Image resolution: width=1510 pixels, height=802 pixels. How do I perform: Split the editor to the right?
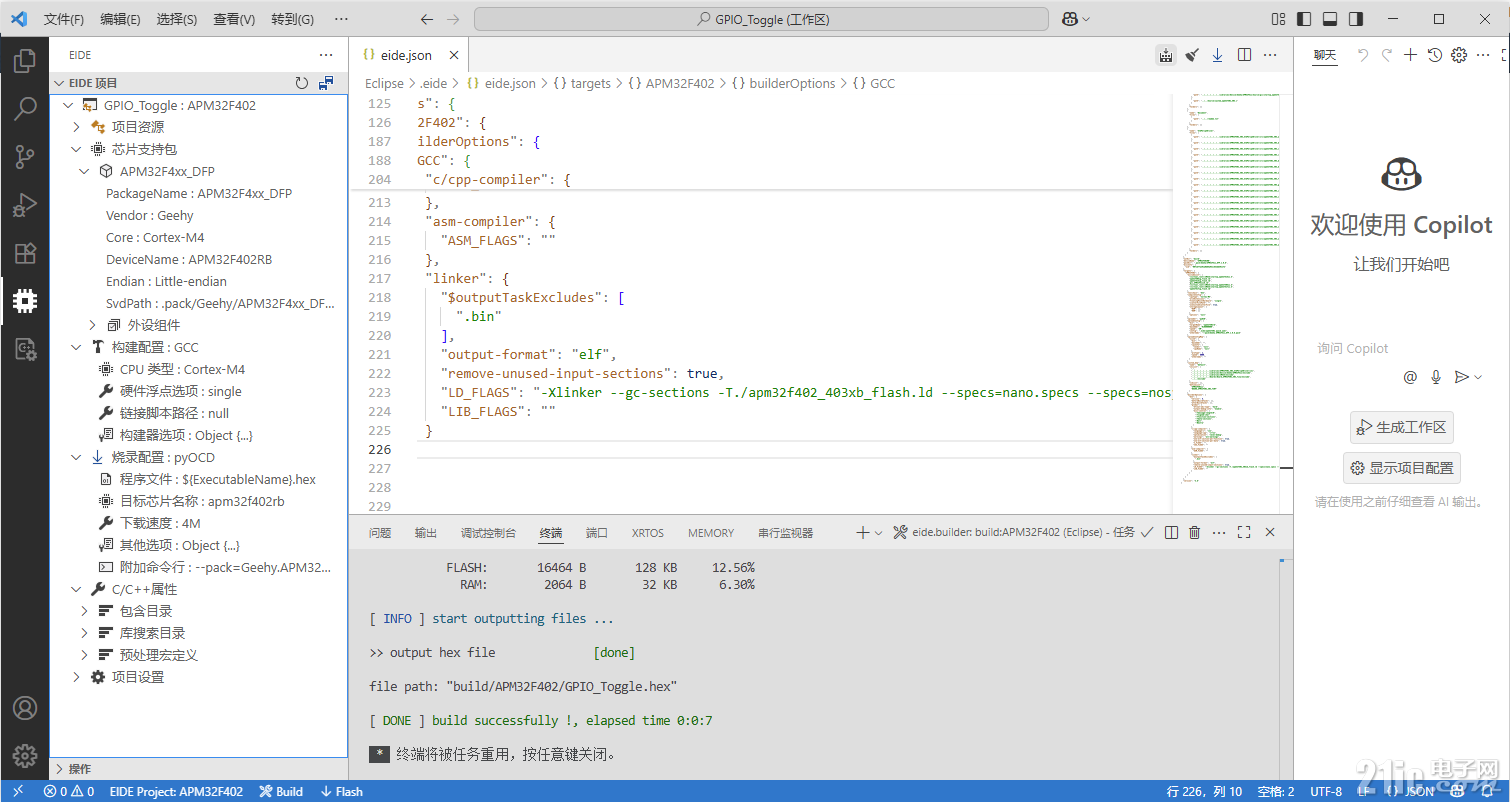(1244, 55)
